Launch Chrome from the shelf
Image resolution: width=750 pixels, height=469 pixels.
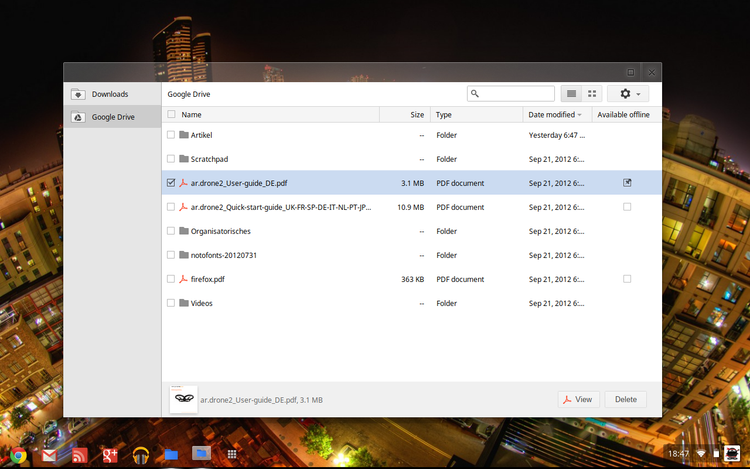point(17,454)
